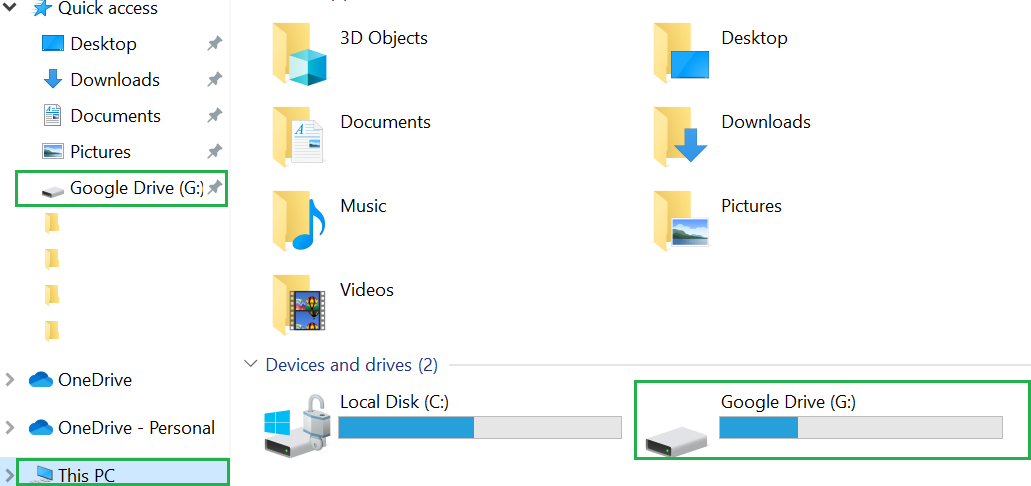The height and width of the screenshot is (486, 1031).
Task: Click the Local Disk (C:) label
Action: (394, 401)
